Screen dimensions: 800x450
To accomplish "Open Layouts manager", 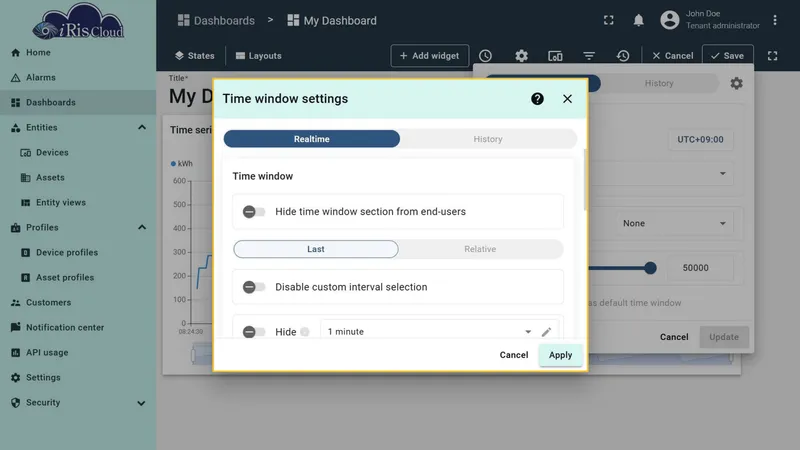I will tap(259, 56).
